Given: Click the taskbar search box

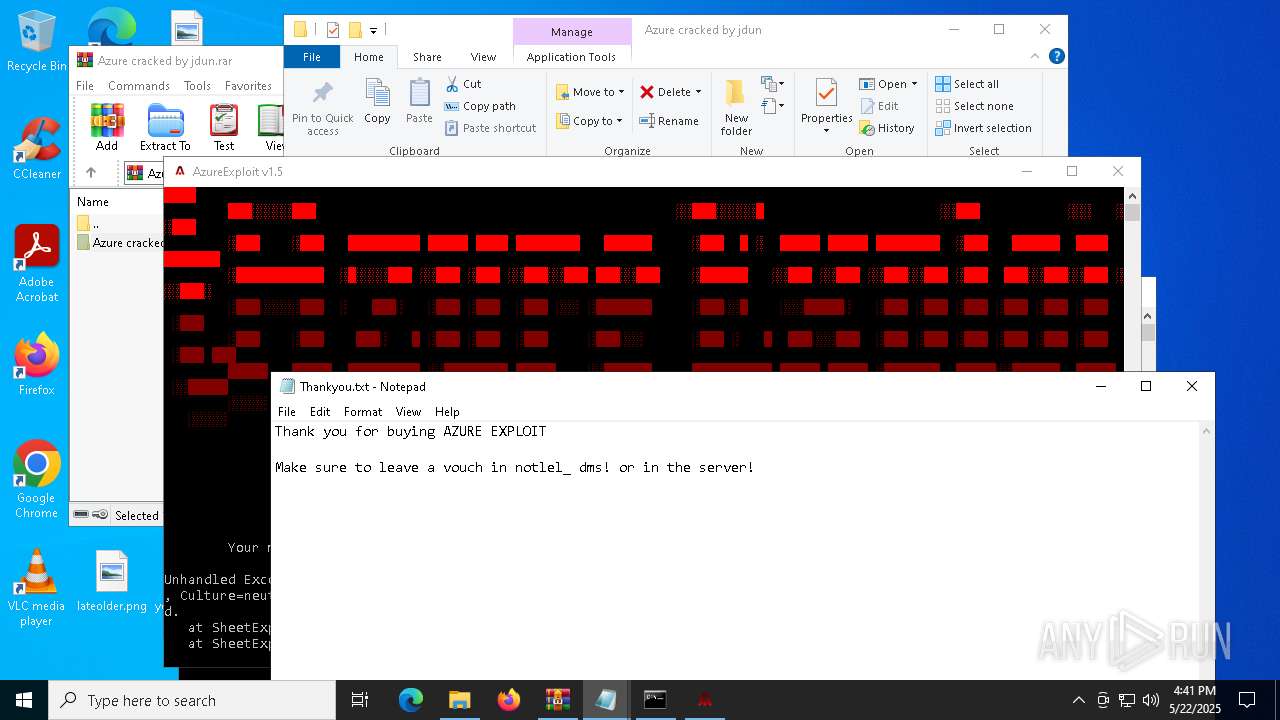Looking at the screenshot, I should (x=192, y=700).
